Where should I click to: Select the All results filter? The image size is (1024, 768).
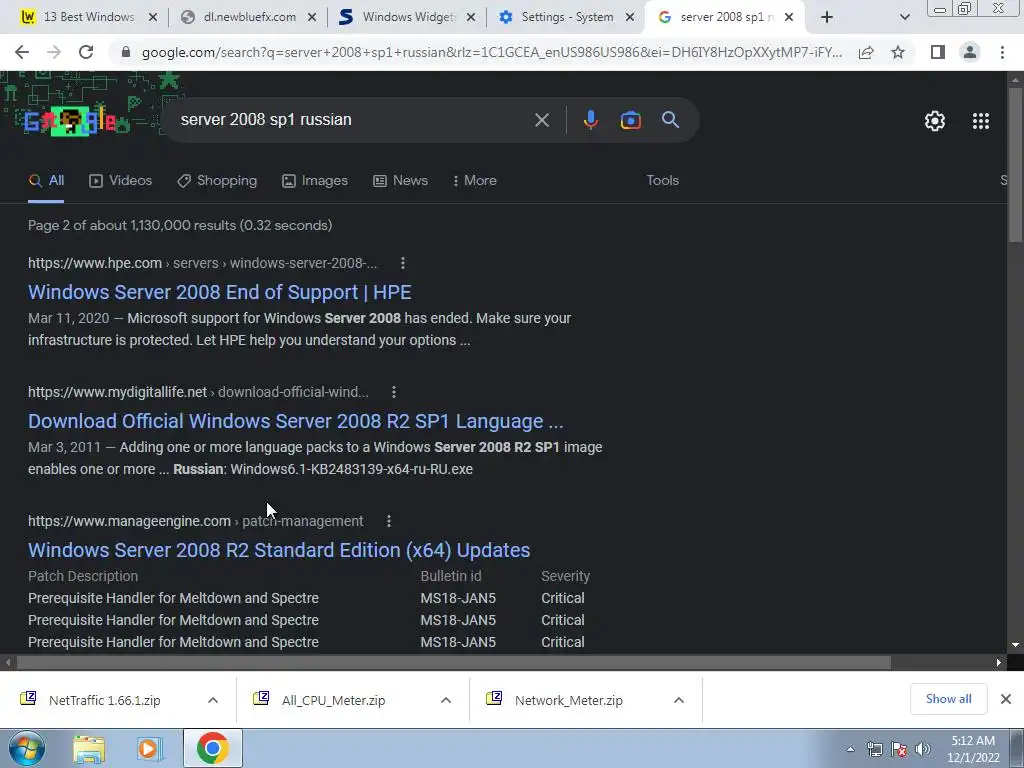point(46,181)
